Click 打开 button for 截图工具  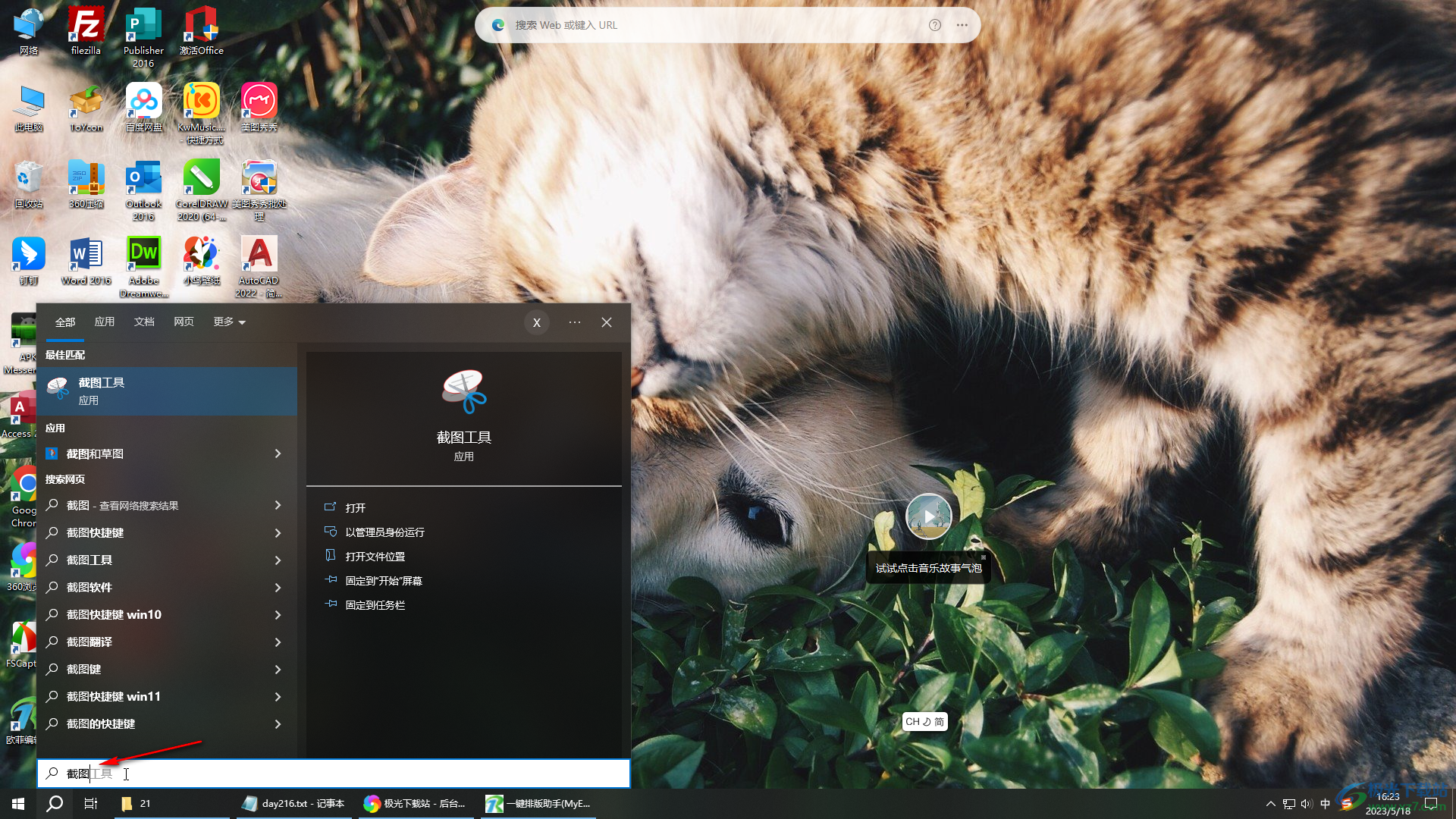(x=356, y=507)
